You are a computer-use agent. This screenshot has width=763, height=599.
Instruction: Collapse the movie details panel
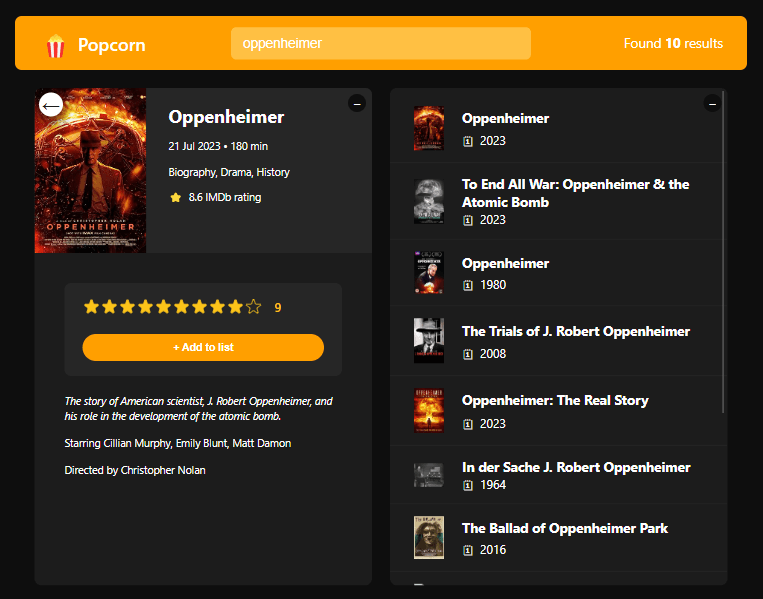357,103
